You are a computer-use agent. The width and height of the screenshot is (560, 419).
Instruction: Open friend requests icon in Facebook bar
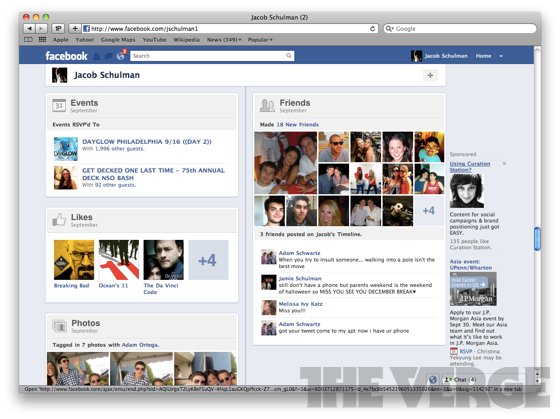(97, 56)
